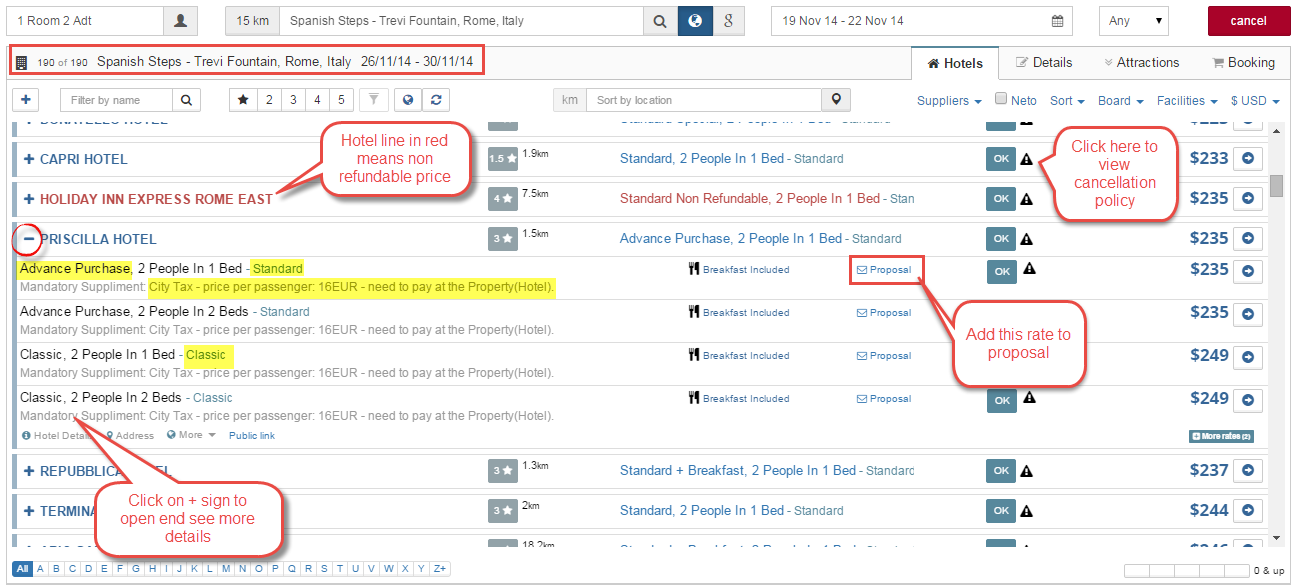Click the date range field 19 Nov 14 - 22 Nov 14
The height and width of the screenshot is (585, 1295).
(x=921, y=21)
